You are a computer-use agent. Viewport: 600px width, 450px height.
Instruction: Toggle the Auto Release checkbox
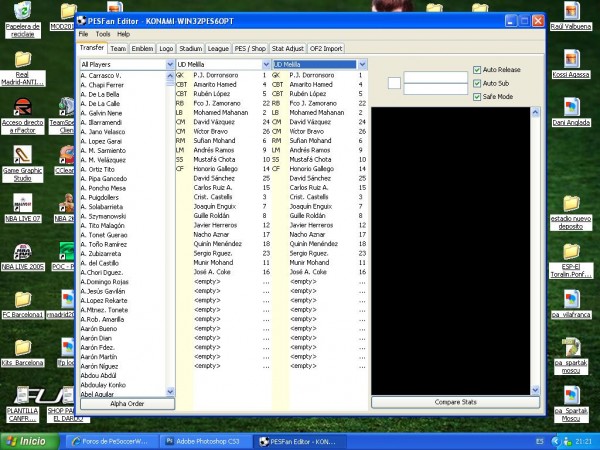click(477, 70)
